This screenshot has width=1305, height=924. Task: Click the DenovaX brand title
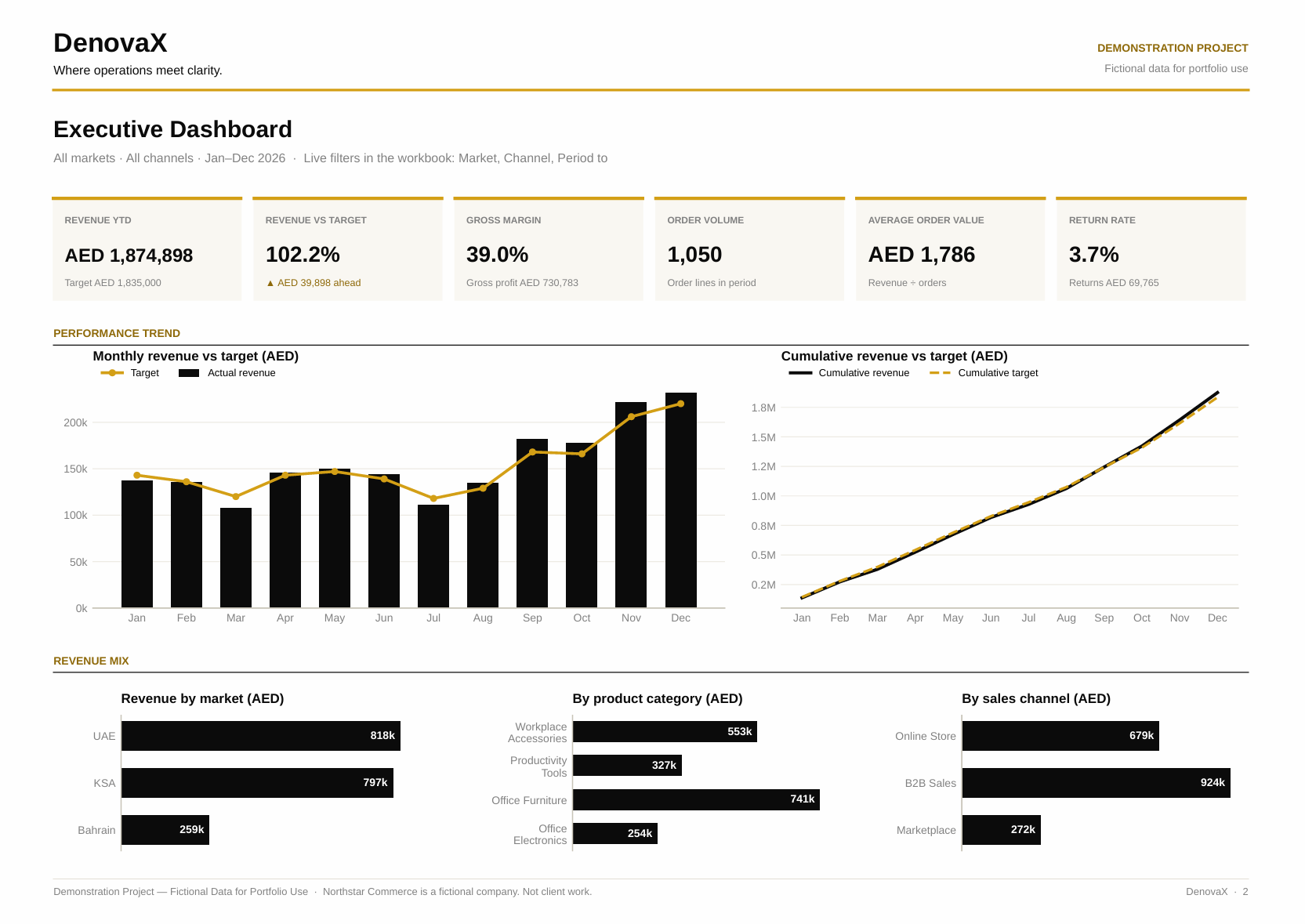pyautogui.click(x=111, y=43)
